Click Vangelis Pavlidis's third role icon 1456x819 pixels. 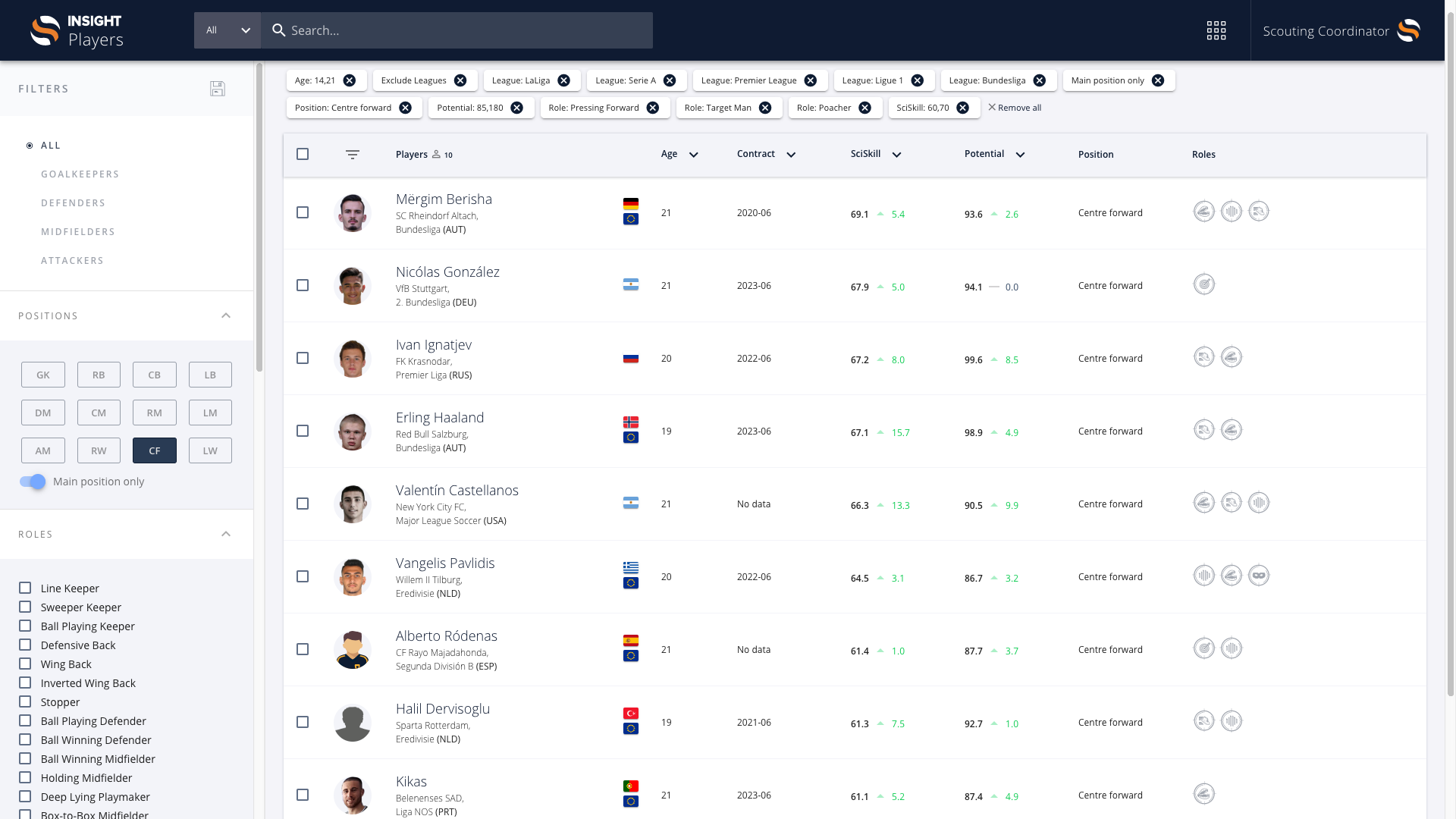point(1259,576)
